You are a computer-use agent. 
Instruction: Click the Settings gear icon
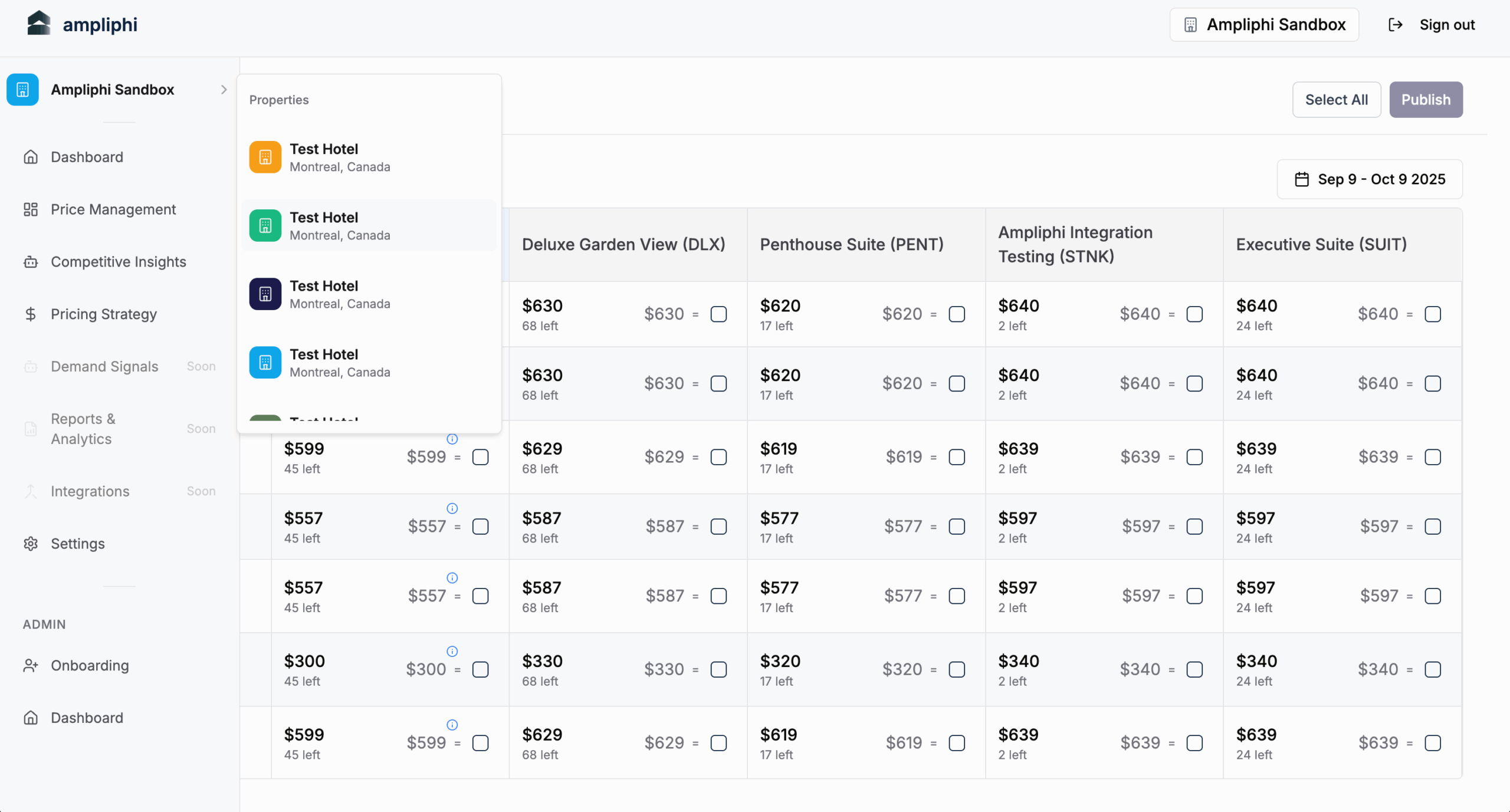(31, 544)
